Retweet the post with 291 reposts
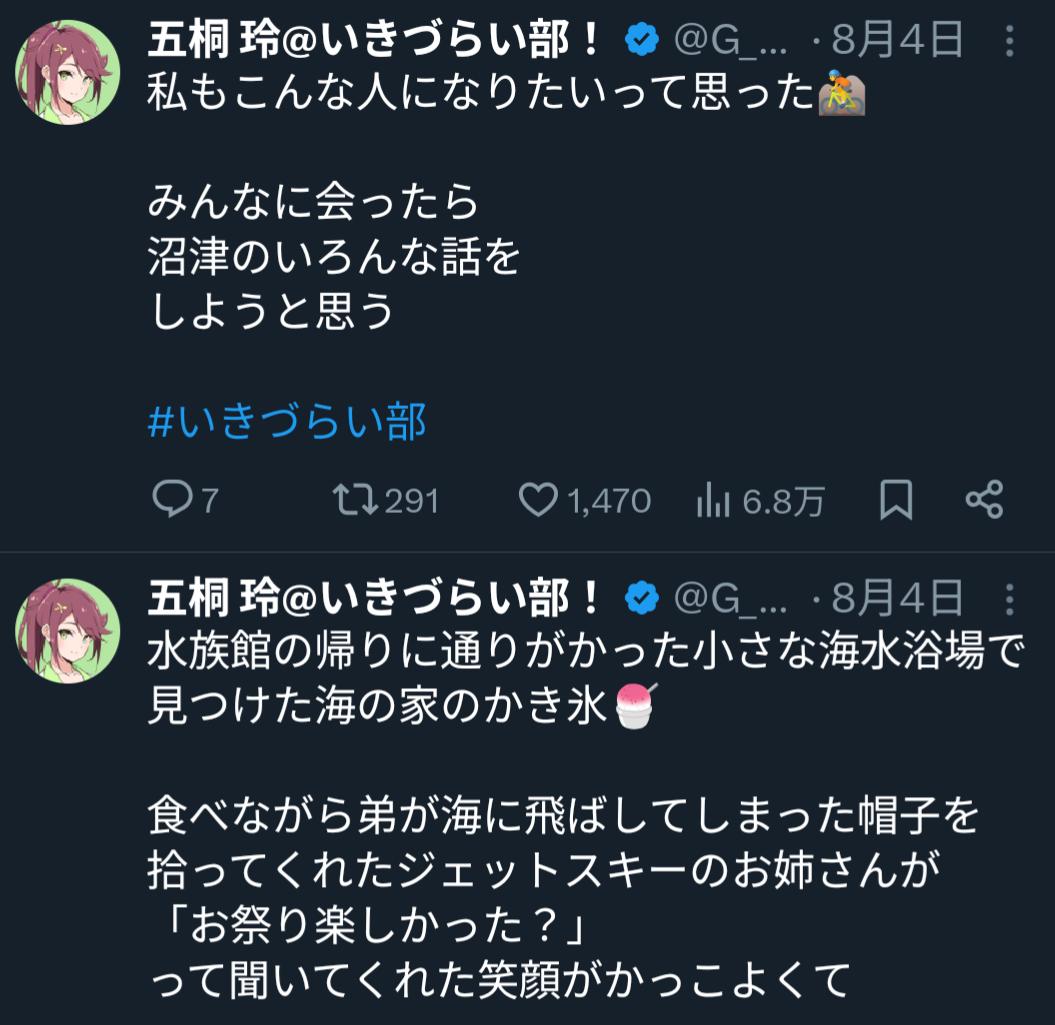The height and width of the screenshot is (1025, 1055). tap(355, 500)
